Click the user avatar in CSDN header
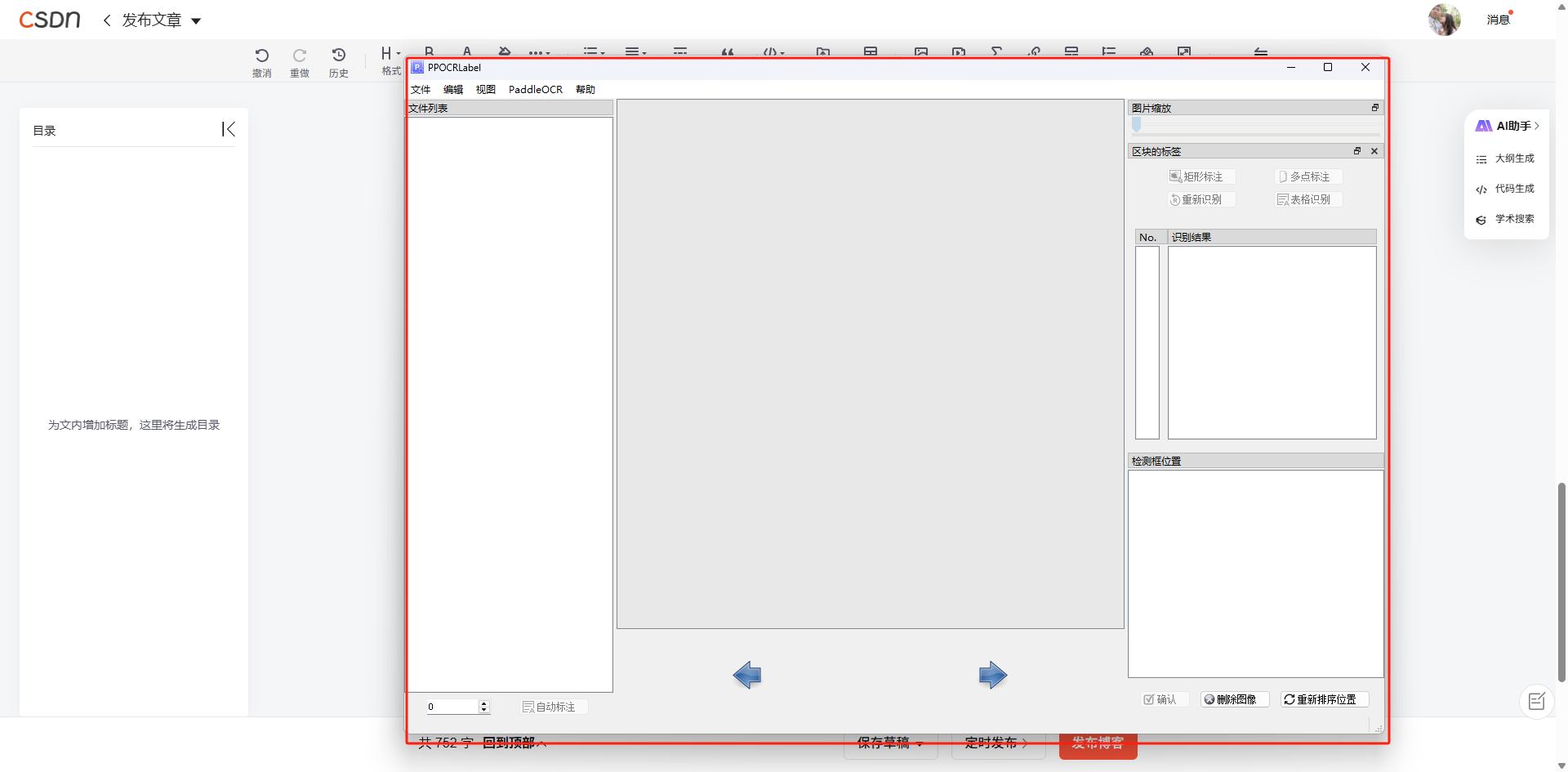Viewport: 1568px width, 772px height. 1444,19
